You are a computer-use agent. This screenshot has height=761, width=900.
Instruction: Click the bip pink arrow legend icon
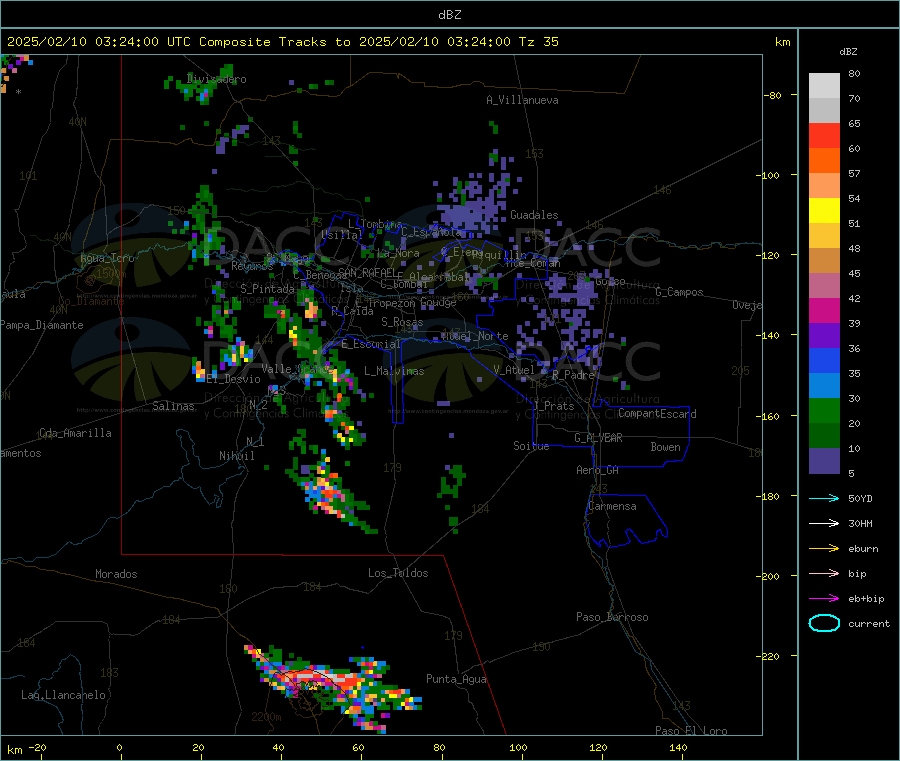tap(824, 573)
